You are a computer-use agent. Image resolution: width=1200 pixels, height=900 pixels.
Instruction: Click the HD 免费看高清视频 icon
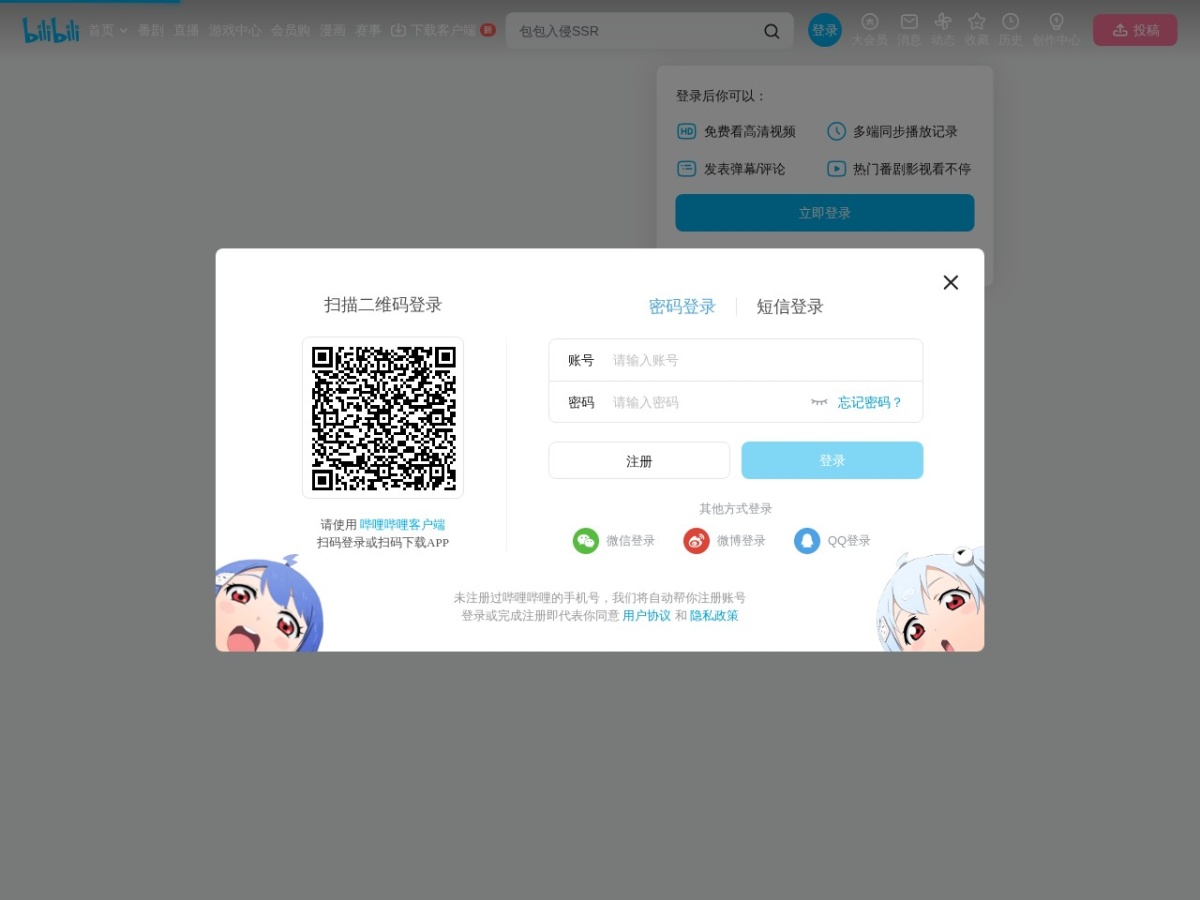click(687, 131)
